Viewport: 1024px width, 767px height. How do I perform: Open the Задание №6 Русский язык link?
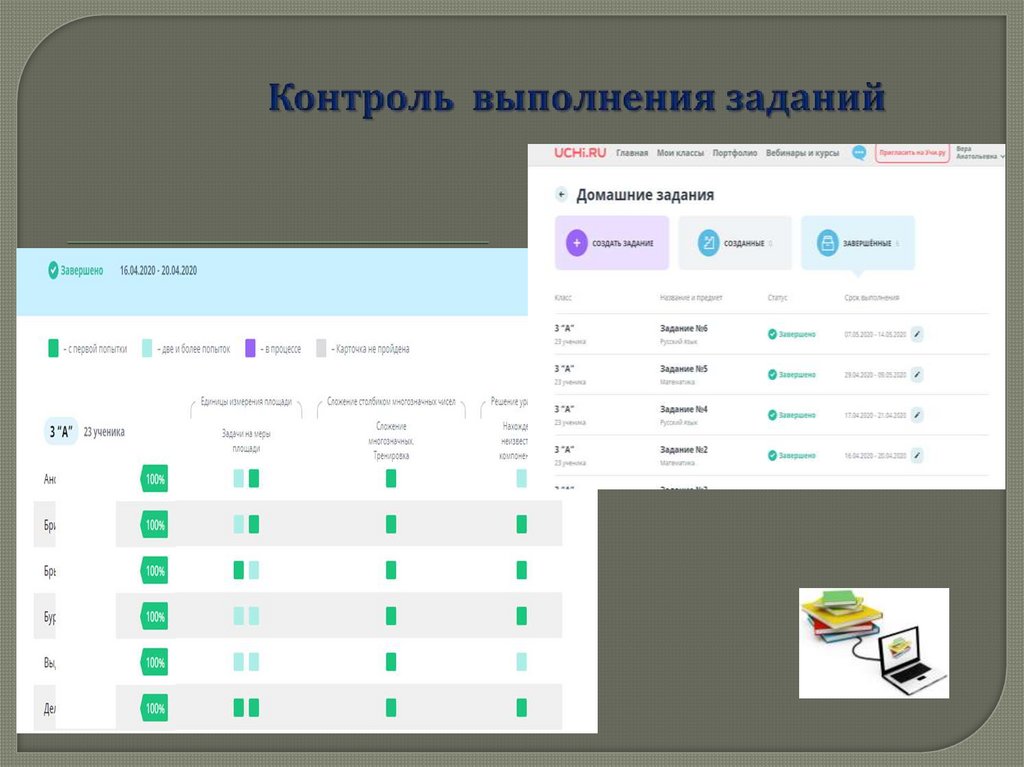click(x=684, y=329)
